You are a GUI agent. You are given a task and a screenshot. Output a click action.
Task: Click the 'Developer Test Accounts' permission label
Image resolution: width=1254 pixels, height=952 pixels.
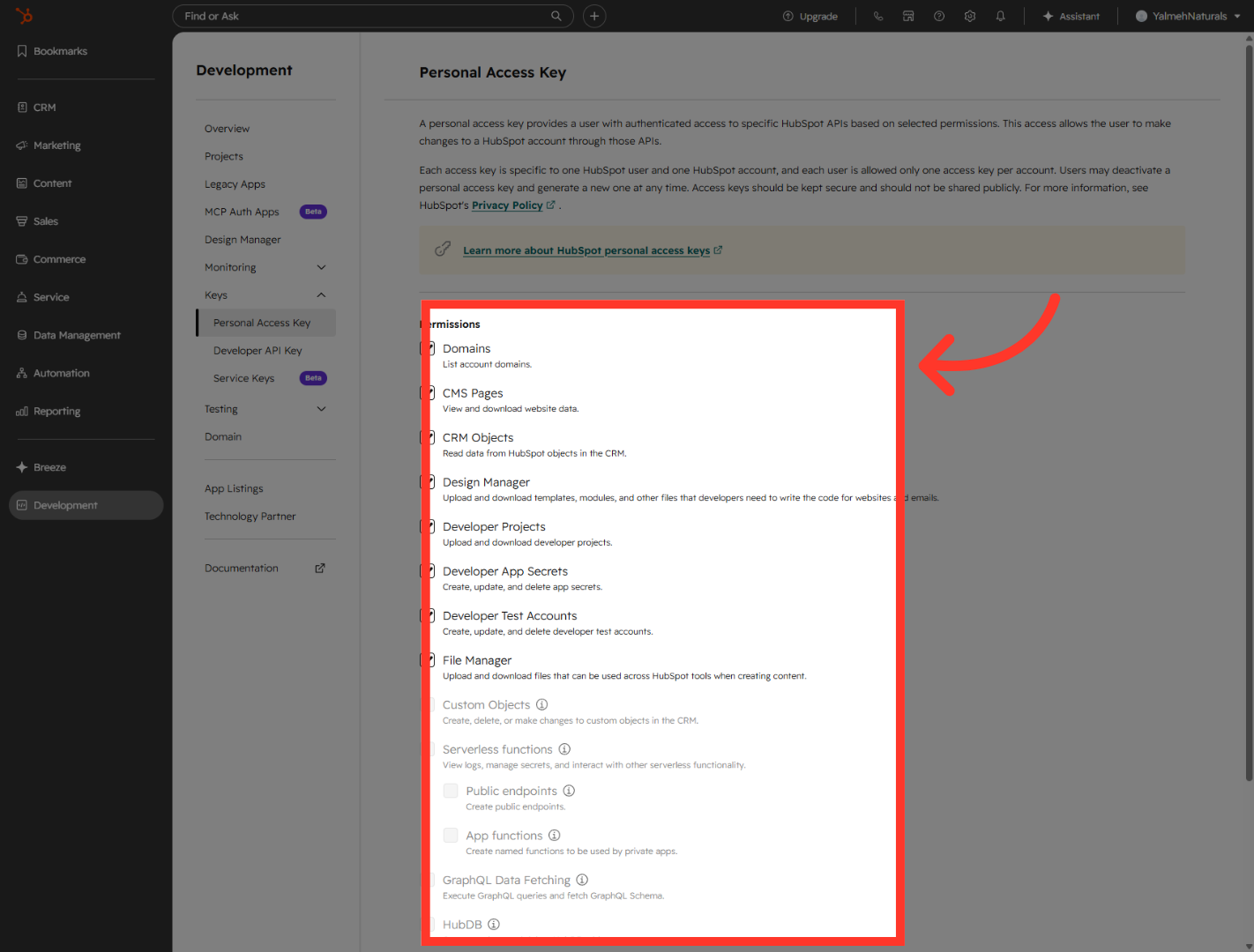[x=510, y=616]
